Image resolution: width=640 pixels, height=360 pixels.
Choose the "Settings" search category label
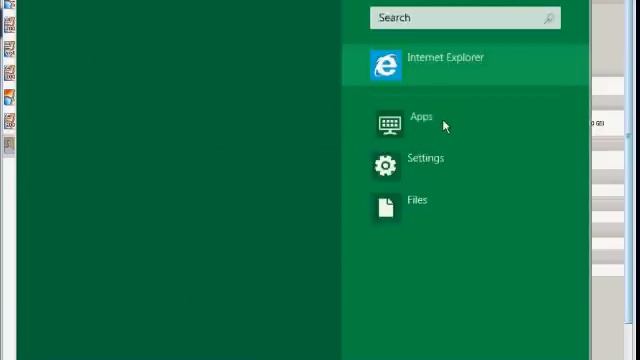pos(426,158)
